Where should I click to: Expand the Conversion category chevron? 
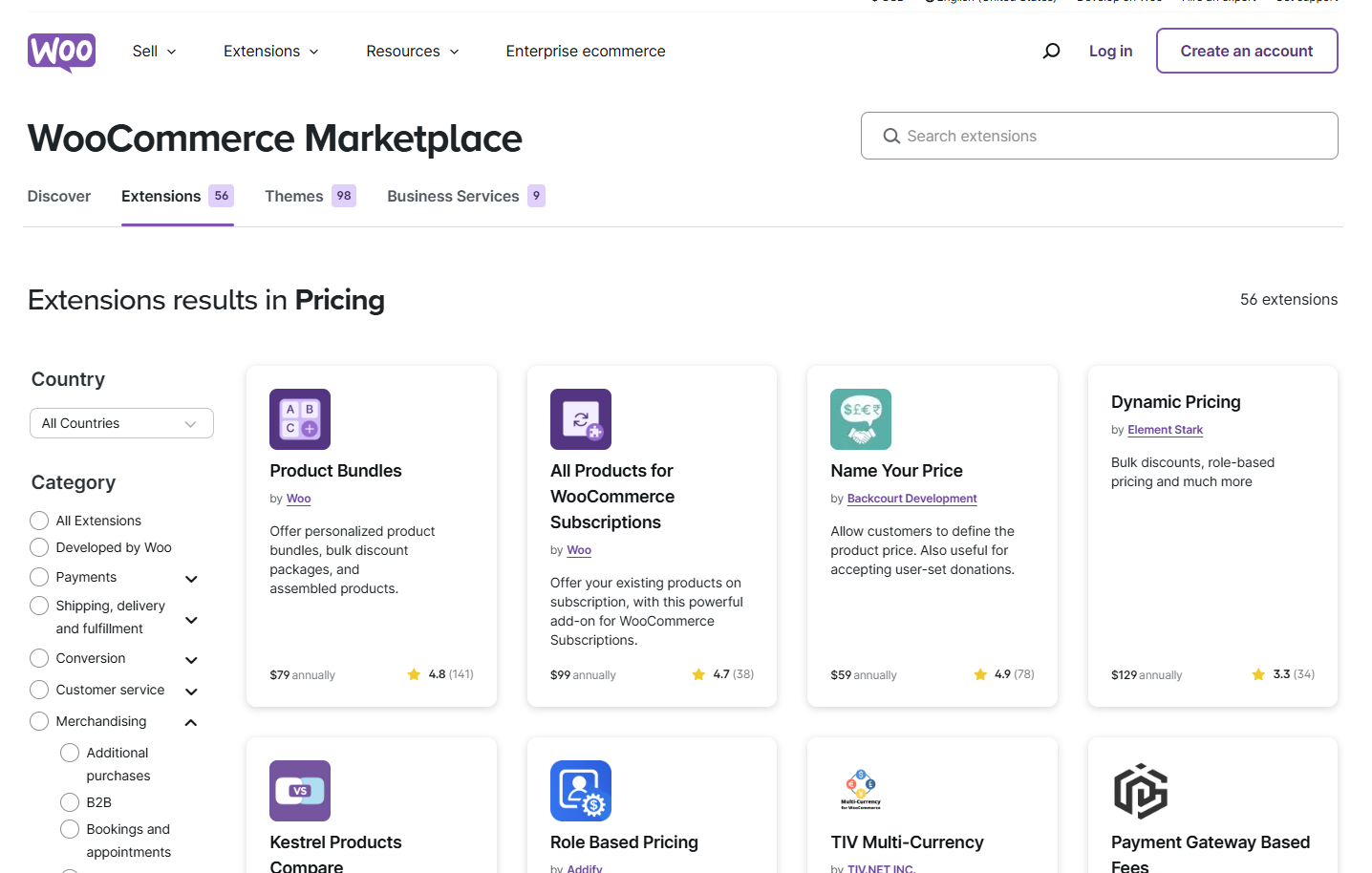click(191, 660)
